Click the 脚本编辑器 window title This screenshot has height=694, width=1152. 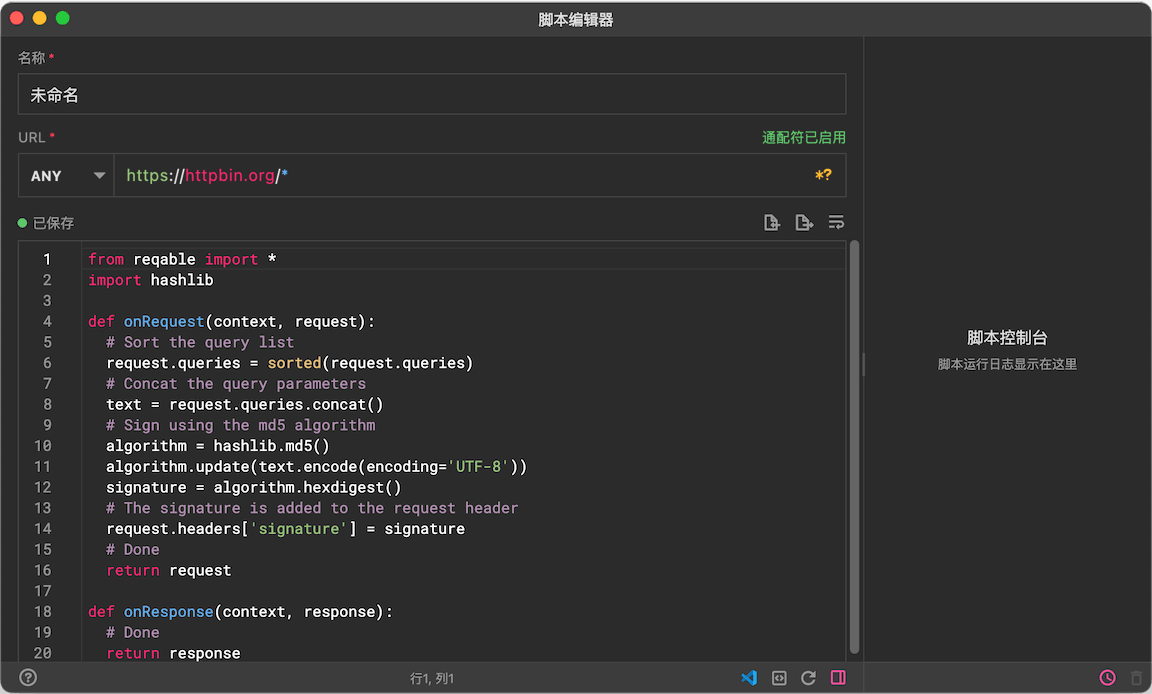tap(576, 20)
